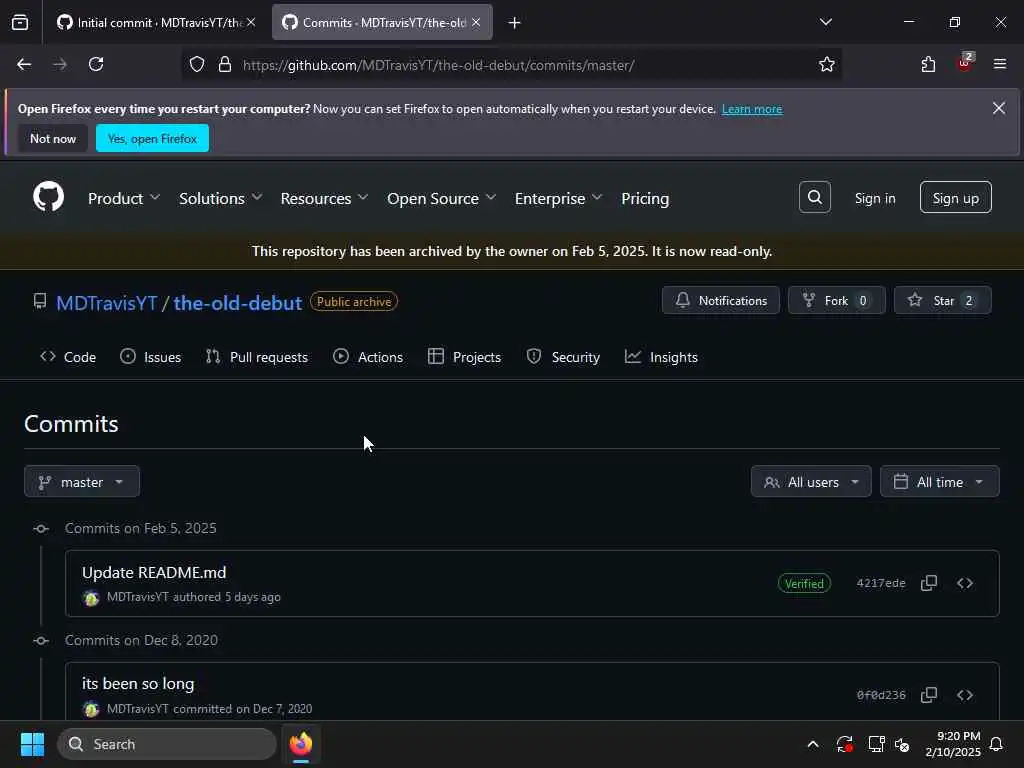The height and width of the screenshot is (768, 1024).
Task: Click the Verified badge
Action: [804, 583]
